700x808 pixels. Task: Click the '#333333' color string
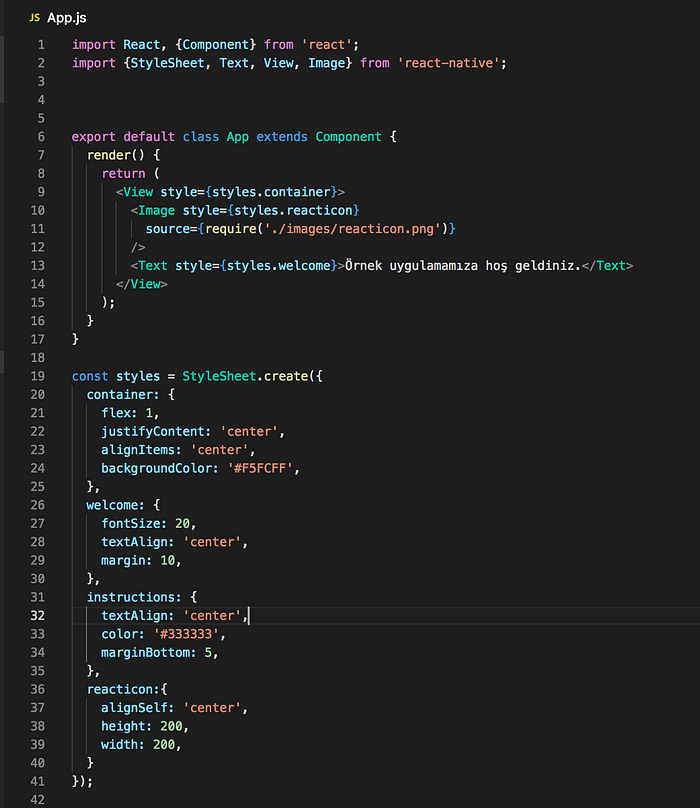(x=186, y=634)
